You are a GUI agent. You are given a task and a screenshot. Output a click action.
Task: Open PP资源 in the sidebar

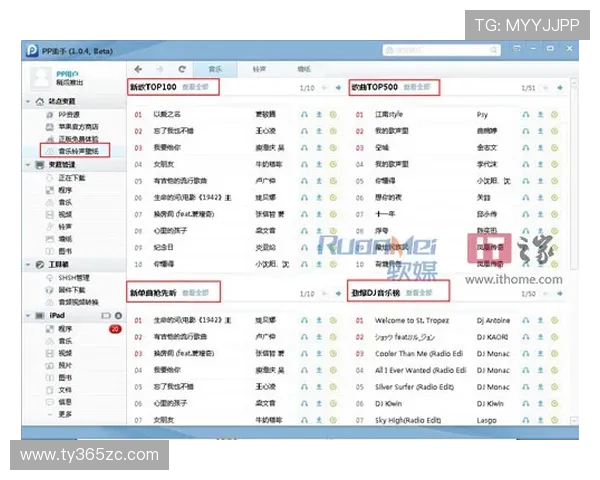pyautogui.click(x=68, y=114)
